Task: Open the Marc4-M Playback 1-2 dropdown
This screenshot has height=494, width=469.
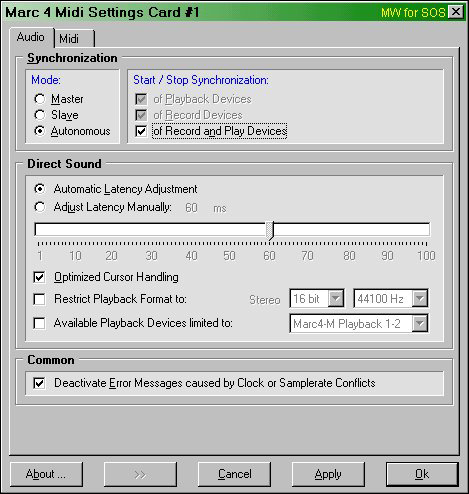Action: pos(359,323)
